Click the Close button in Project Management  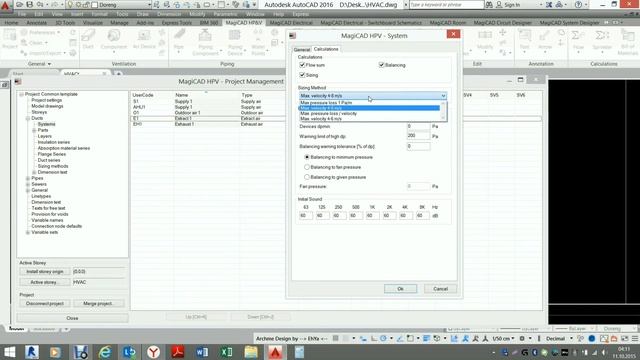click(72, 318)
